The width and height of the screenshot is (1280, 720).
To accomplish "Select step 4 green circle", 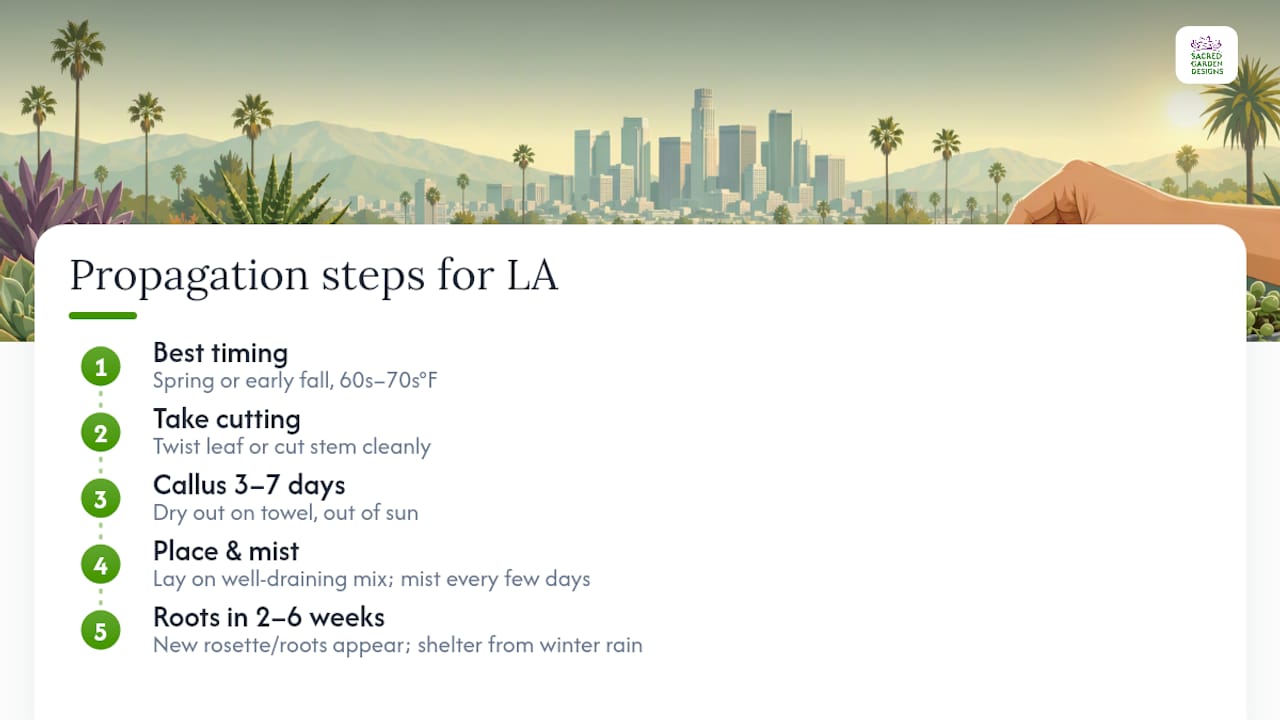I will pyautogui.click(x=100, y=565).
